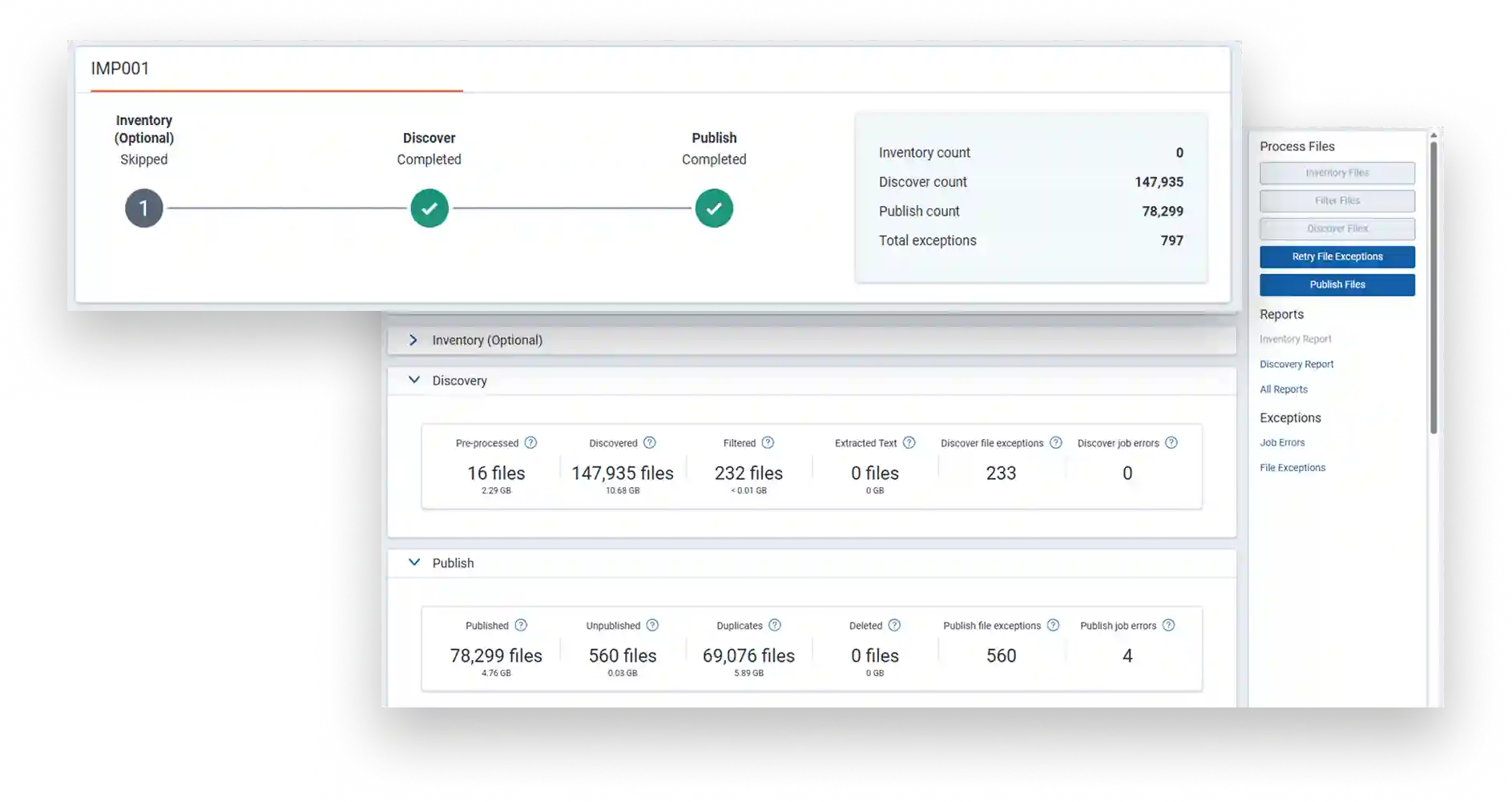Click the 16 files Pre-processed value

pos(496,474)
